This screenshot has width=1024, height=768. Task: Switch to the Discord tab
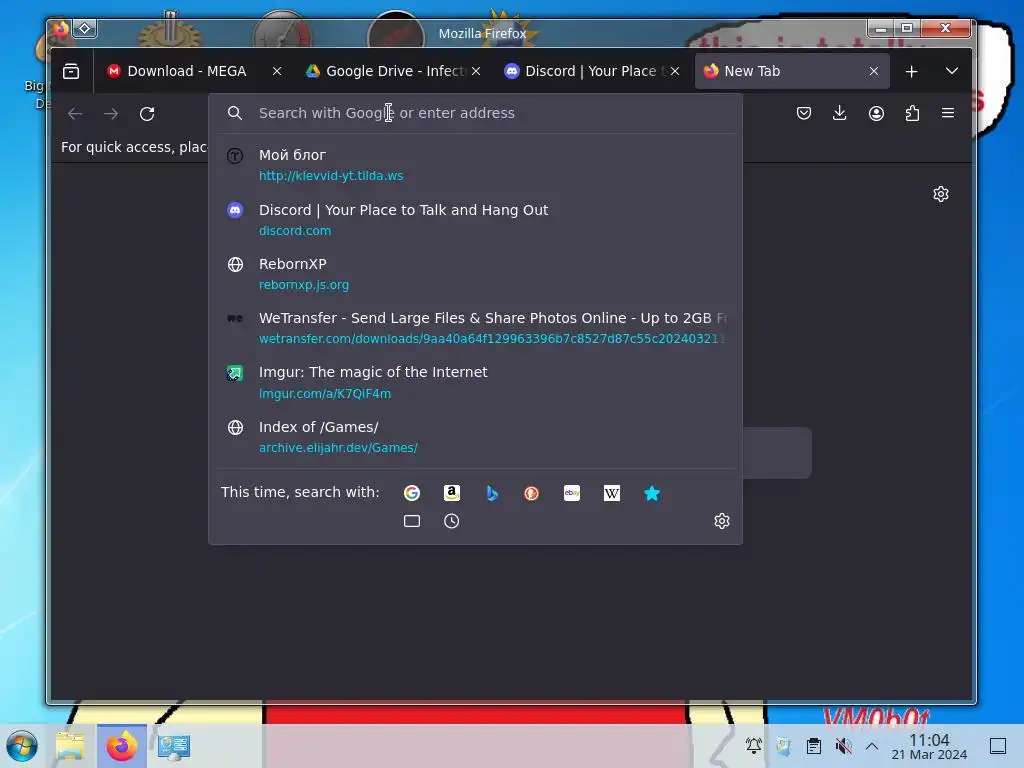pos(592,71)
